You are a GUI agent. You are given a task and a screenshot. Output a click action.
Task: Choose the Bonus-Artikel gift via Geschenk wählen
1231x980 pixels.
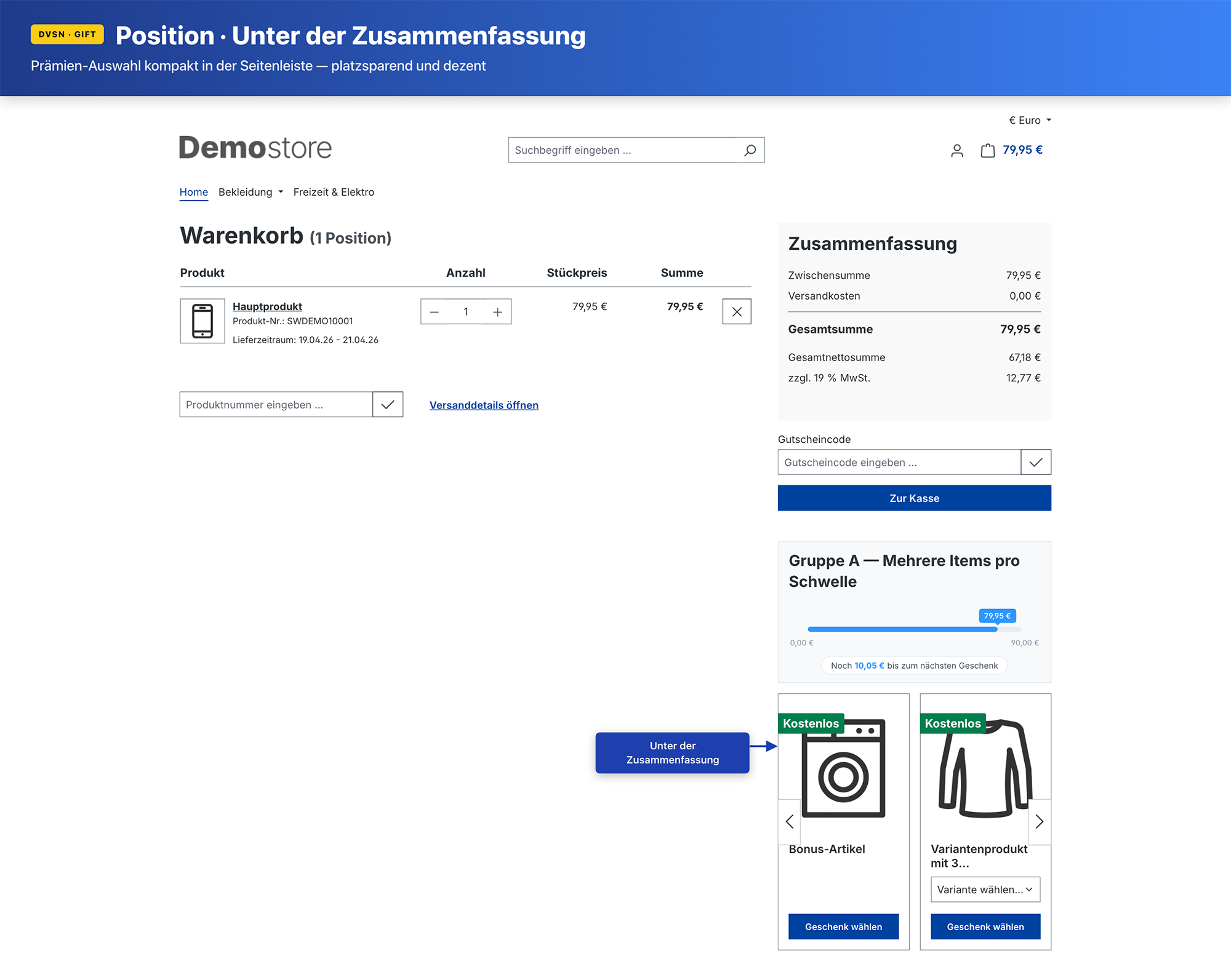pos(843,926)
